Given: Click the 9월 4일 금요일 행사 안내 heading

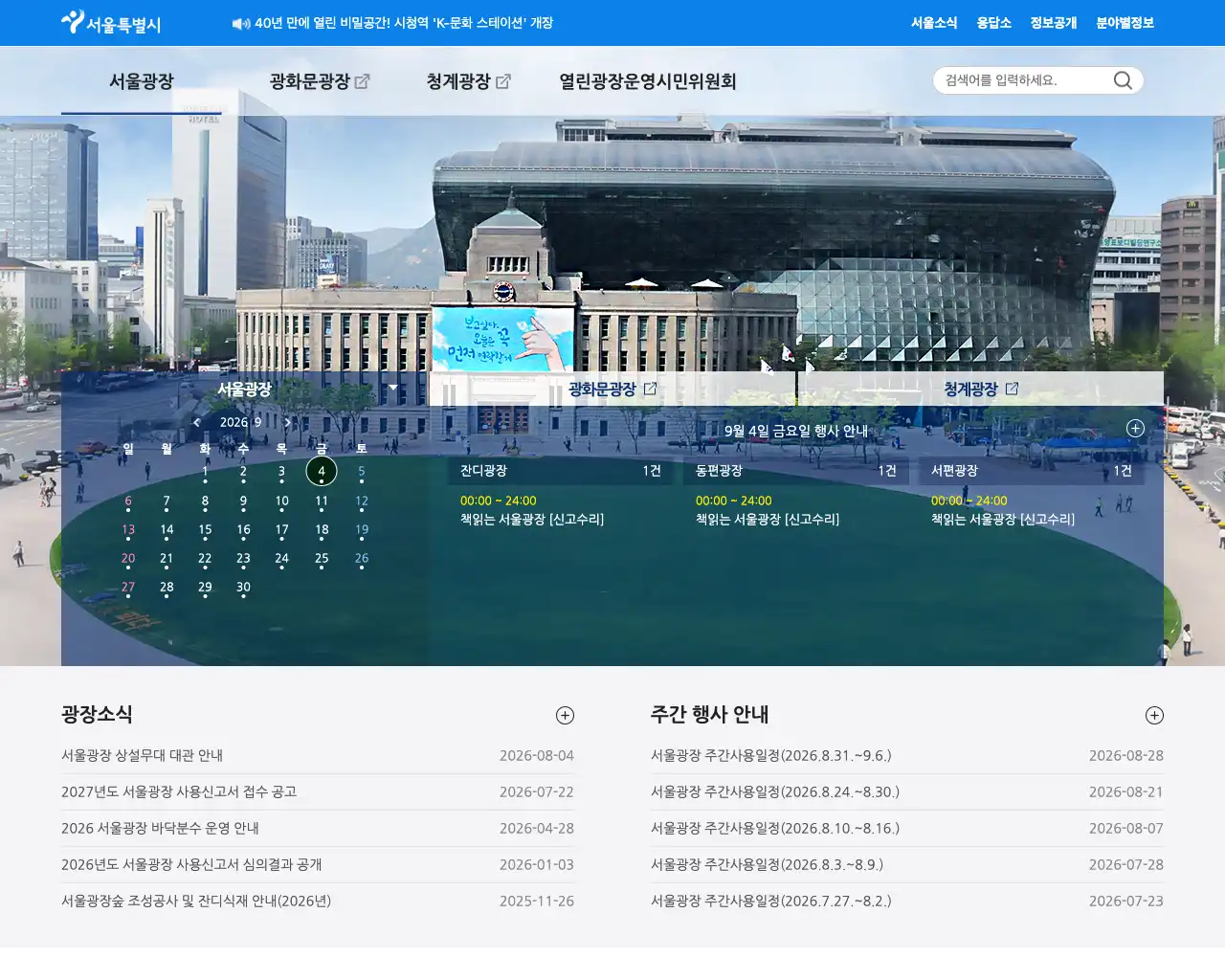Looking at the screenshot, I should click(796, 431).
